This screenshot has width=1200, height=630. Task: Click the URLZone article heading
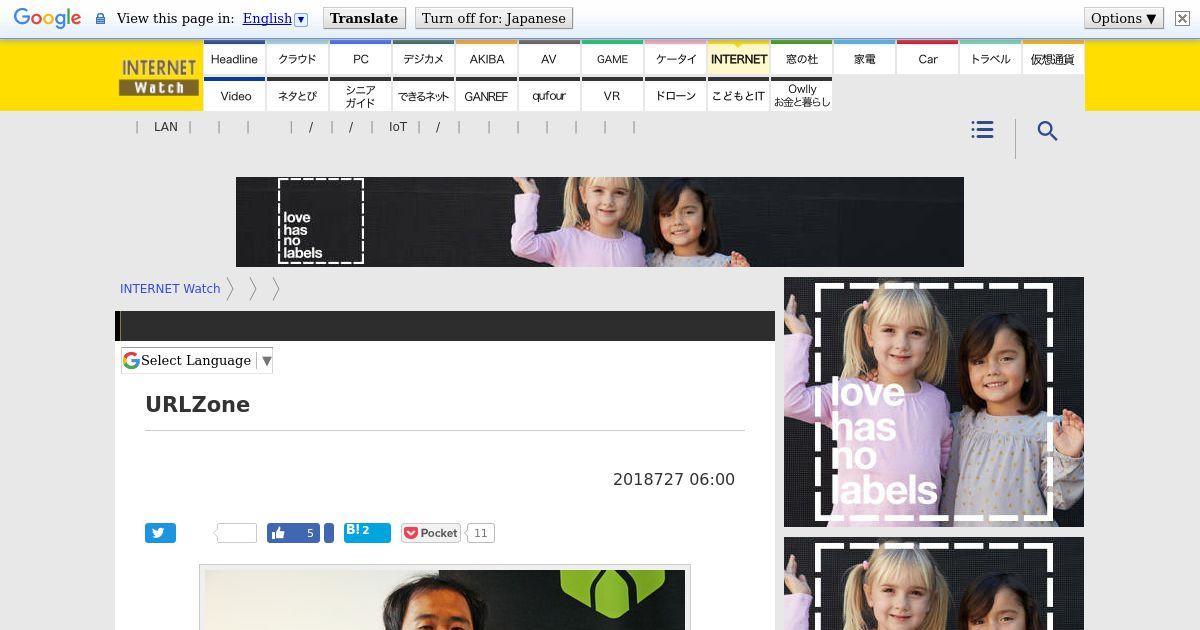(x=198, y=405)
